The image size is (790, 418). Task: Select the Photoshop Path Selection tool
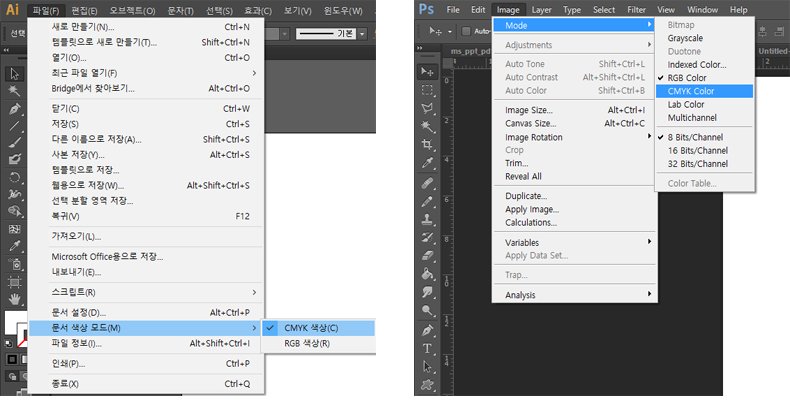click(x=427, y=367)
